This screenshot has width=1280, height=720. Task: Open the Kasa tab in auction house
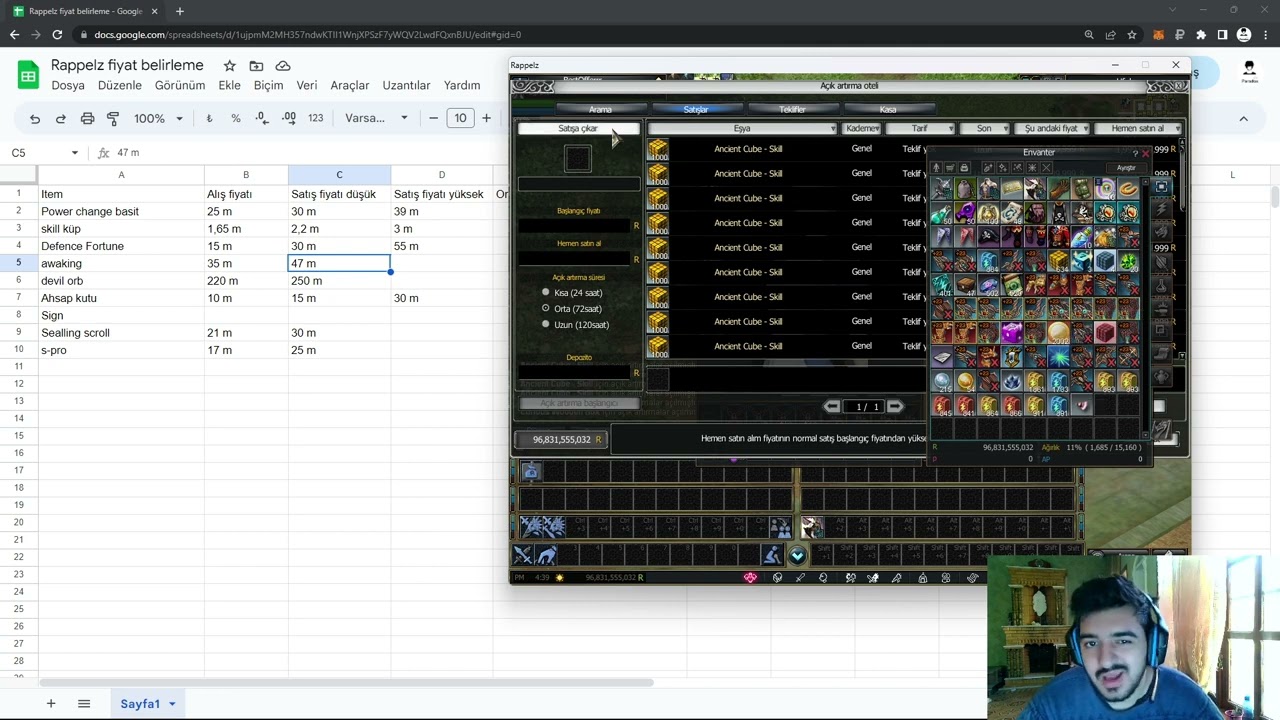pos(888,109)
